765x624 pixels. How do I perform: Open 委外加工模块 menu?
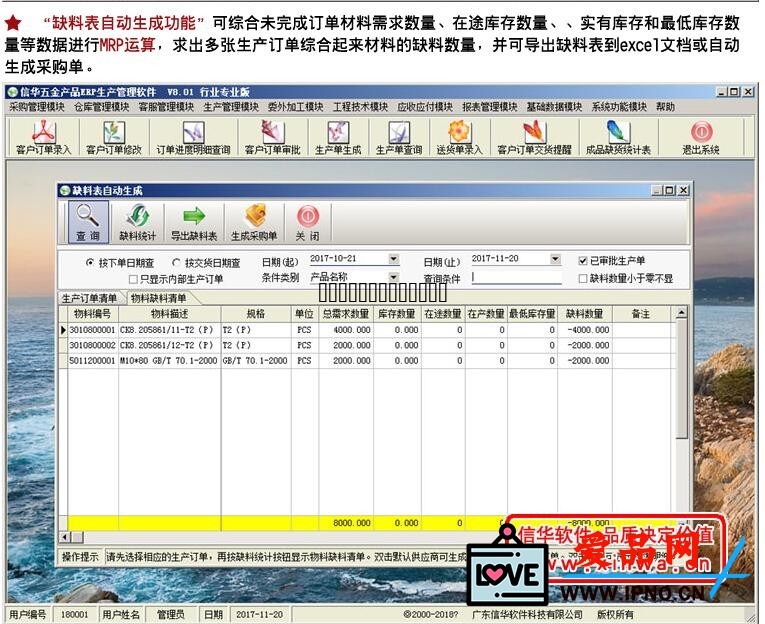pyautogui.click(x=295, y=107)
